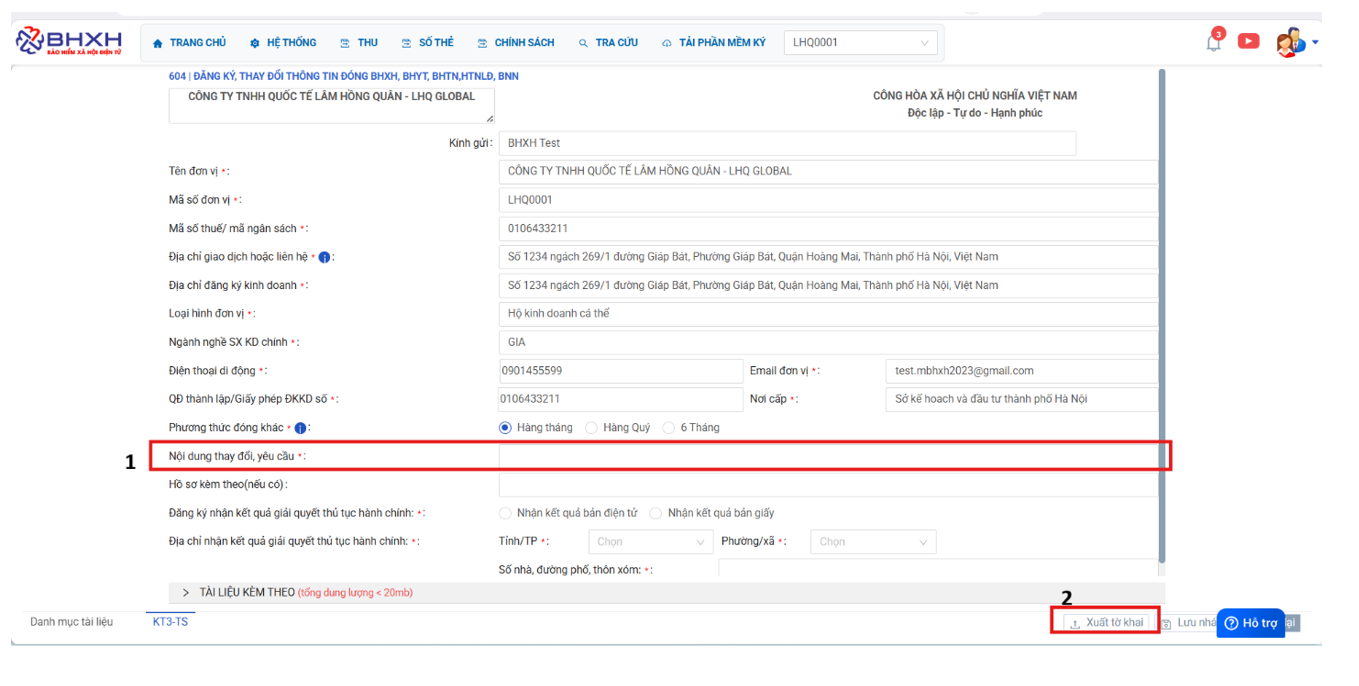Screen dimensions: 1359x686
Task: Switch to the KT3-TS tab
Action: 170,622
